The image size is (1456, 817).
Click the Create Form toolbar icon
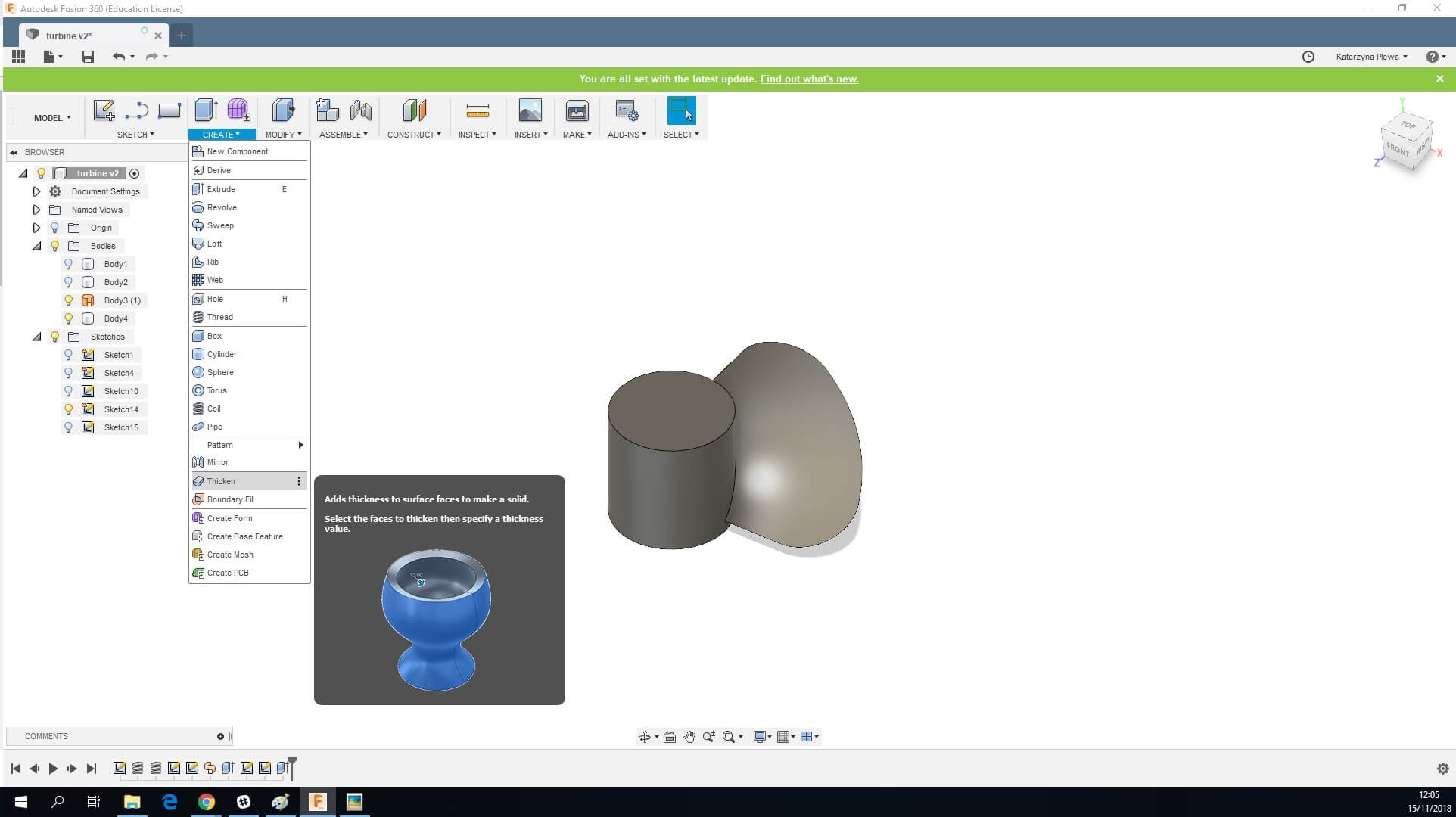coord(238,110)
